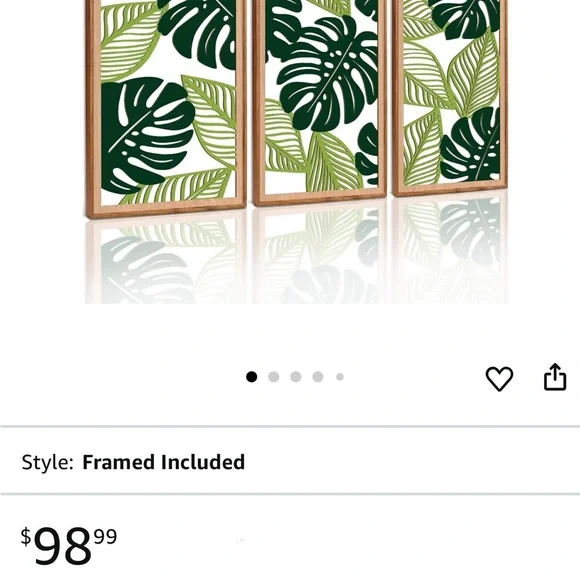Open the left framed leaf panel image
This screenshot has height=580, width=580.
tap(166, 107)
